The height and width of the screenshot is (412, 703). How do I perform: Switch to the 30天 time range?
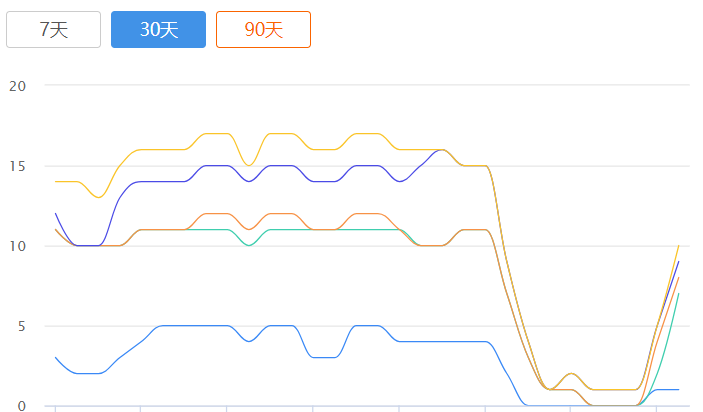coord(158,29)
